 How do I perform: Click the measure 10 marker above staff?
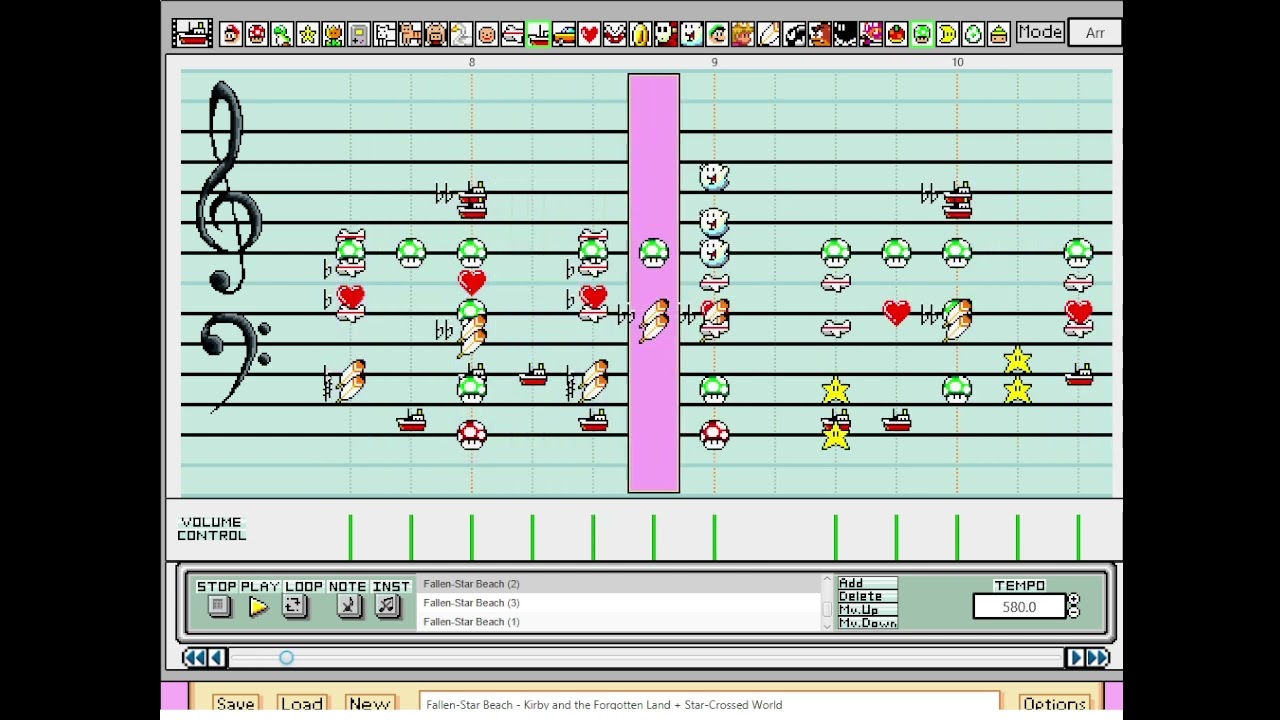coord(957,62)
